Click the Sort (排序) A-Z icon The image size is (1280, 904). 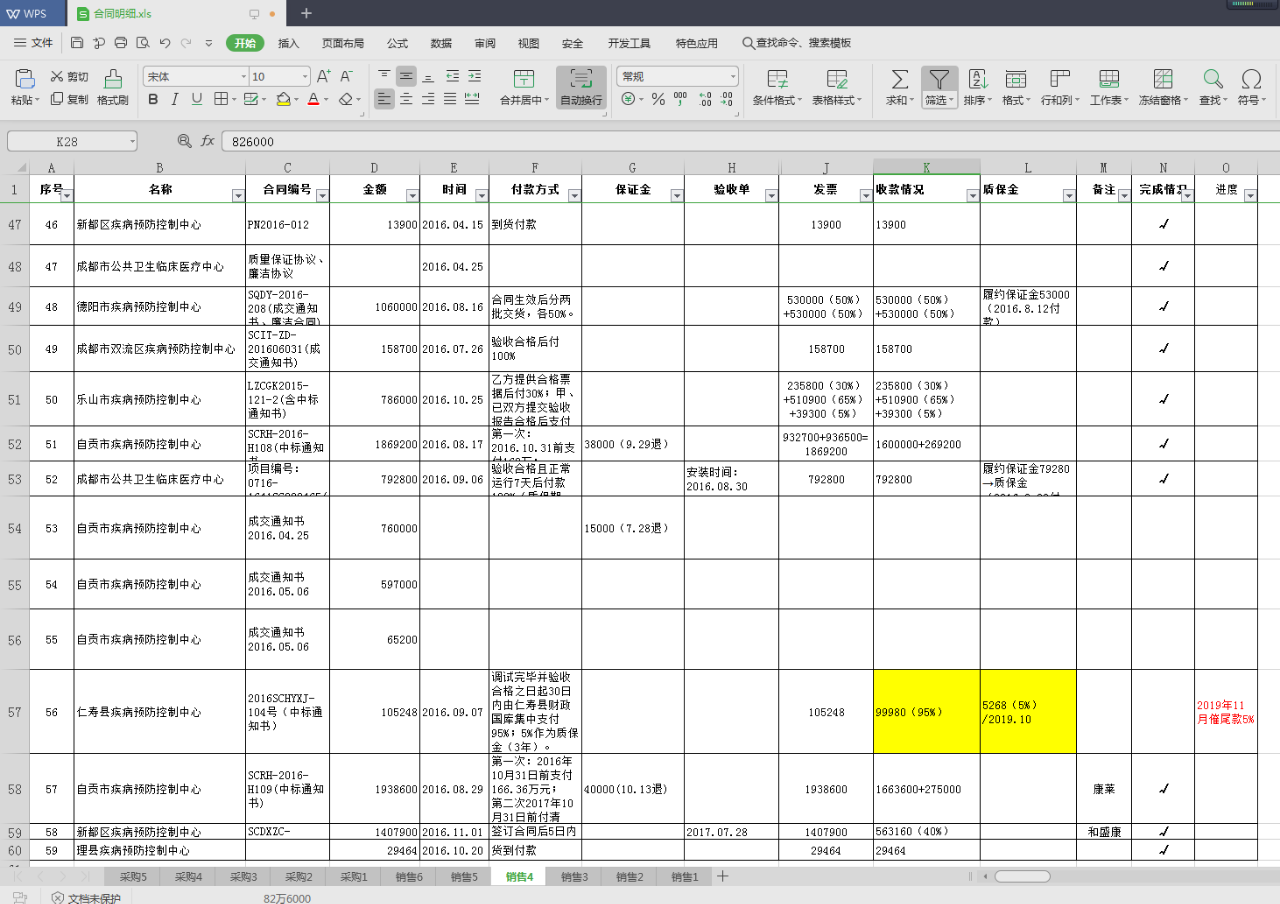978,80
